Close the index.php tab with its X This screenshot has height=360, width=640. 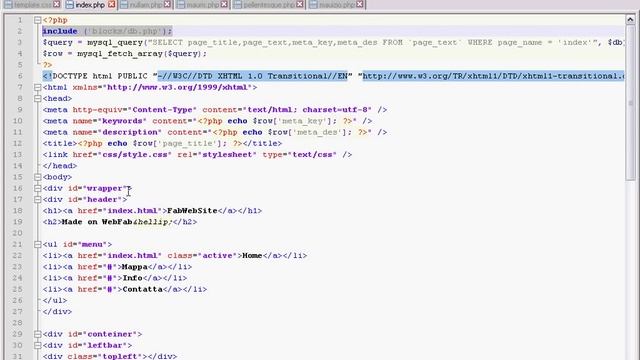[111, 4]
